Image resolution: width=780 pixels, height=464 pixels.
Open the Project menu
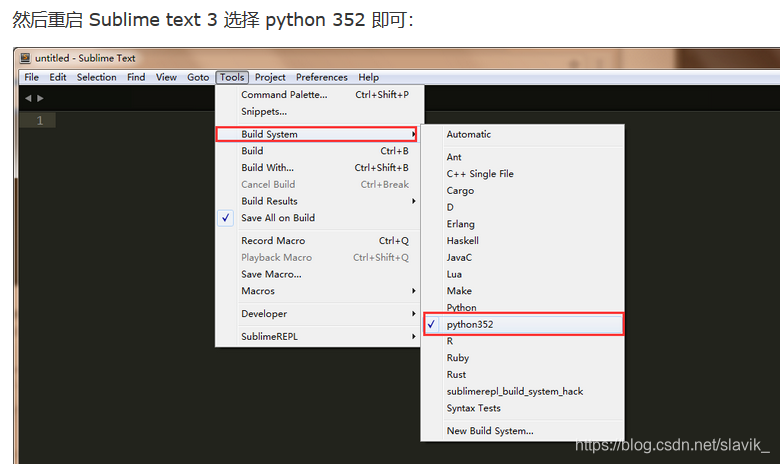pos(270,77)
